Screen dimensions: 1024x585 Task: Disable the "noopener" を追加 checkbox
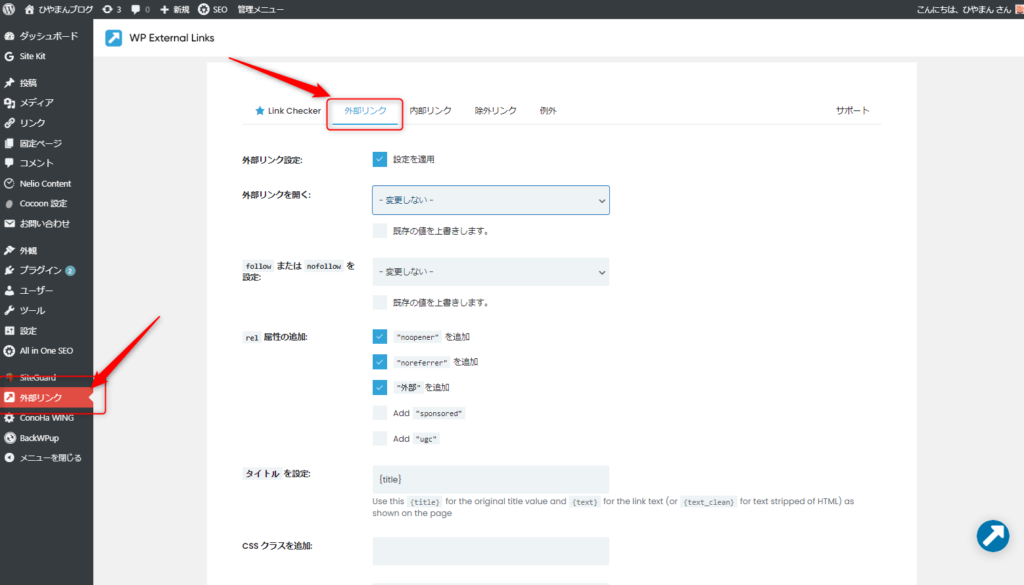tap(380, 337)
